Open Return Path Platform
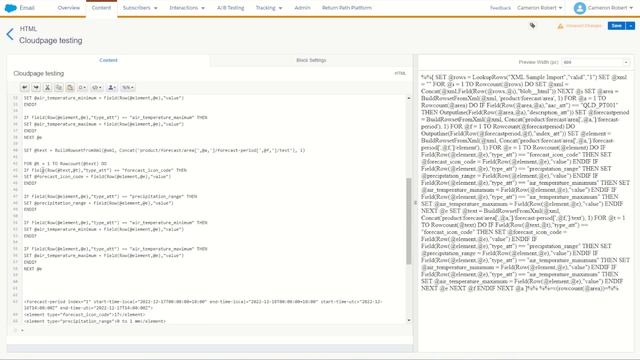The height and width of the screenshot is (360, 640). pyautogui.click(x=347, y=8)
